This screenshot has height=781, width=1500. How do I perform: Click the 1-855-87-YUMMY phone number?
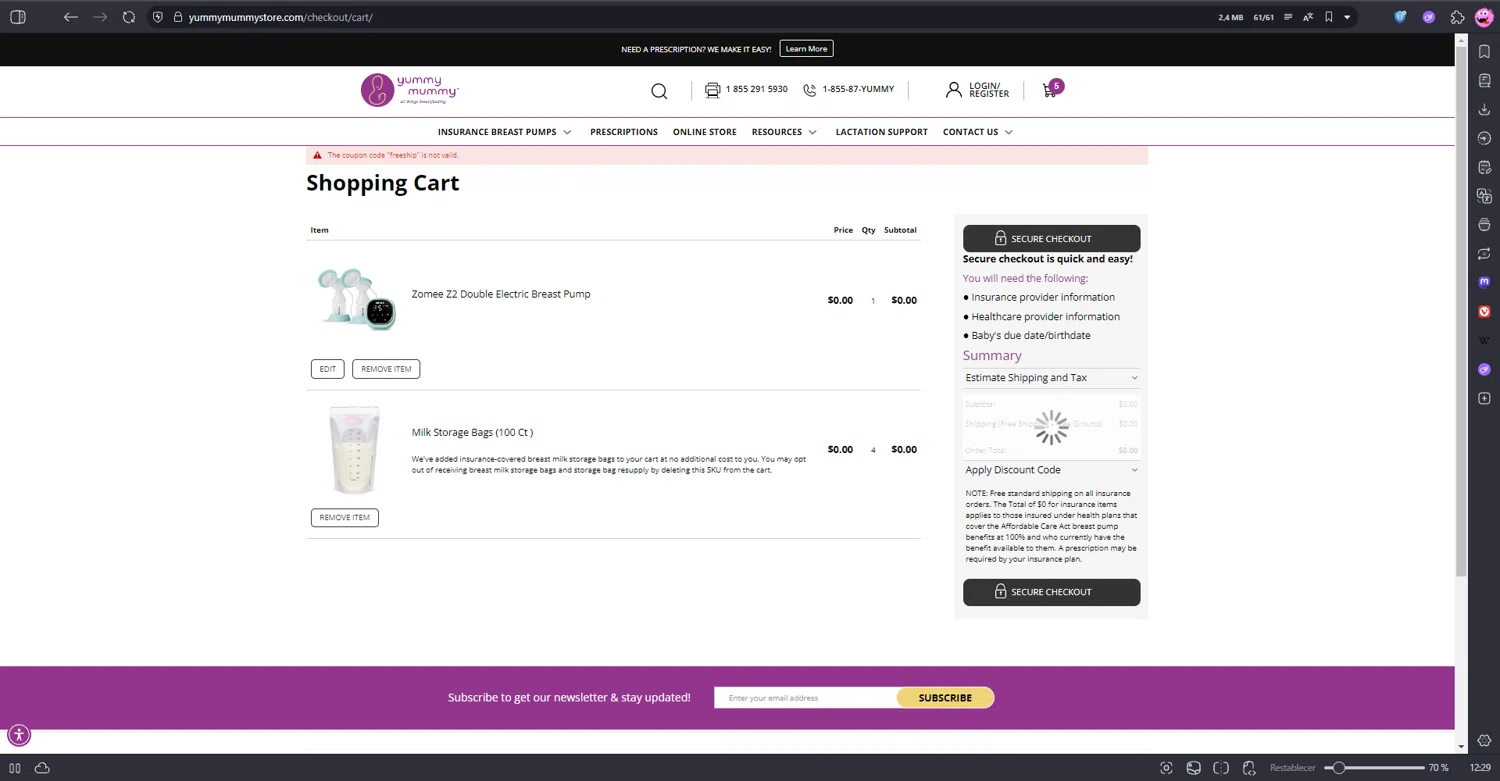click(858, 89)
